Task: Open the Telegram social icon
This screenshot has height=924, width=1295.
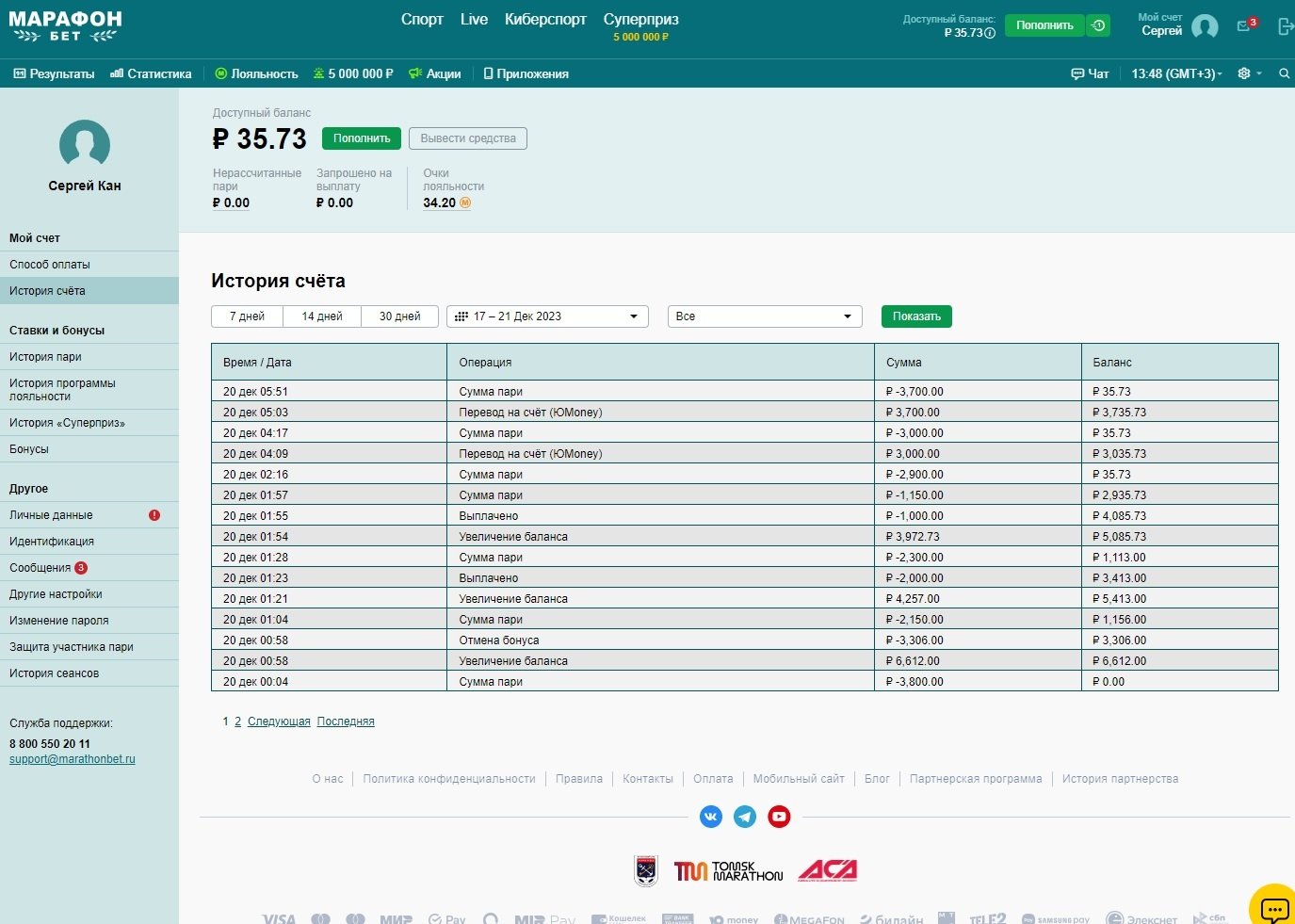Action: (x=745, y=817)
